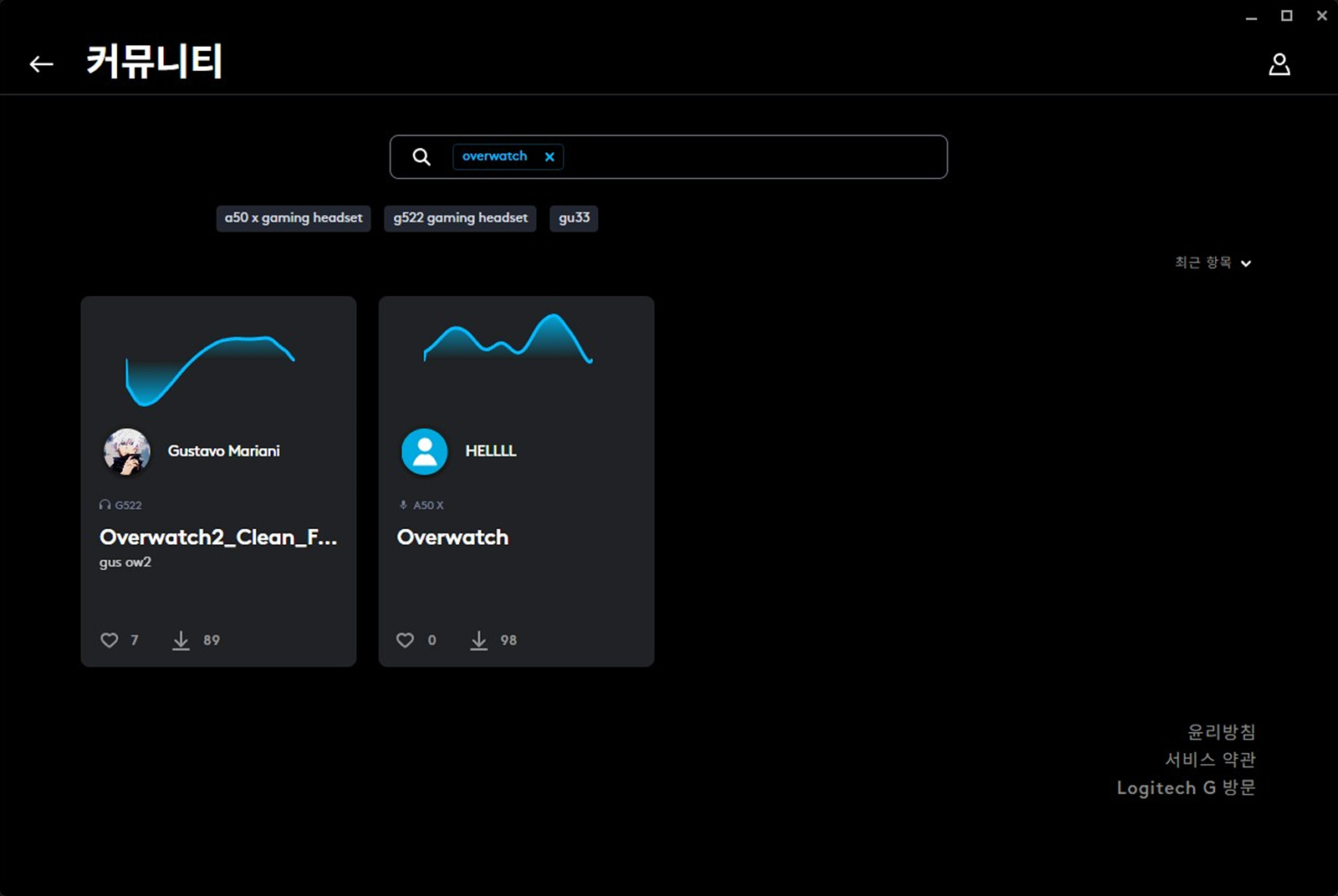The width and height of the screenshot is (1338, 896).
Task: Like the Overwatch2_Clean_F... preset
Action: click(110, 640)
